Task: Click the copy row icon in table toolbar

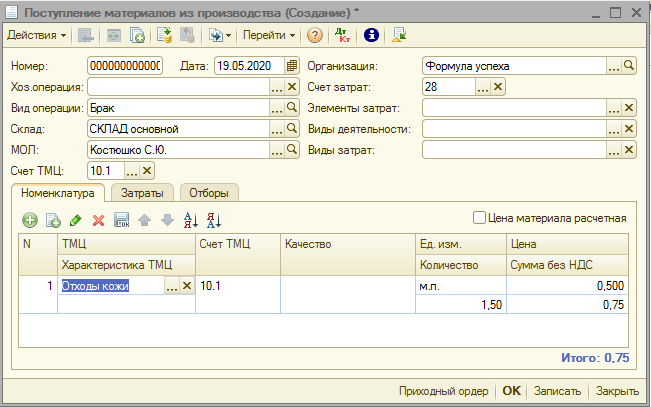Action: tap(53, 220)
